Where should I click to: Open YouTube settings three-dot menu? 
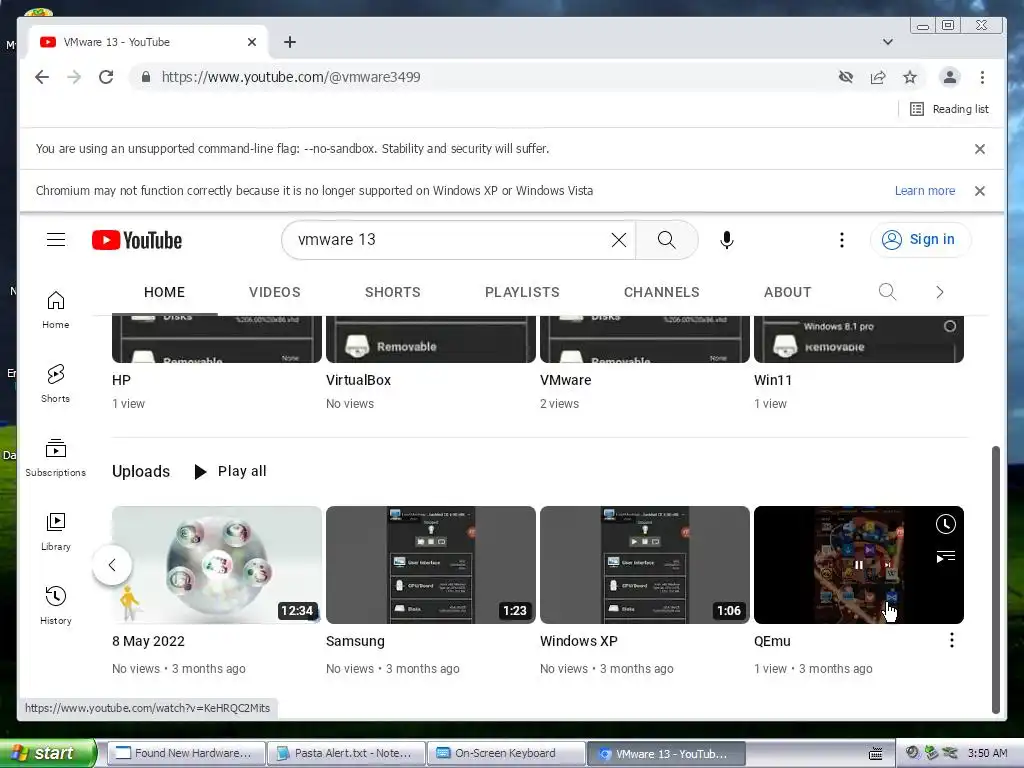pos(842,240)
